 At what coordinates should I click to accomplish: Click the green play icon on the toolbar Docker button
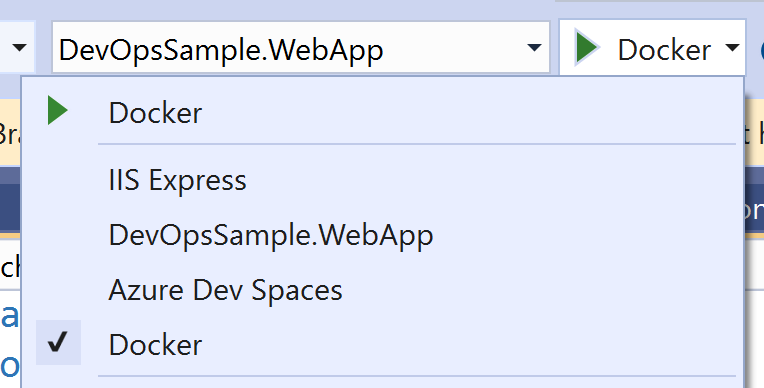click(x=587, y=47)
